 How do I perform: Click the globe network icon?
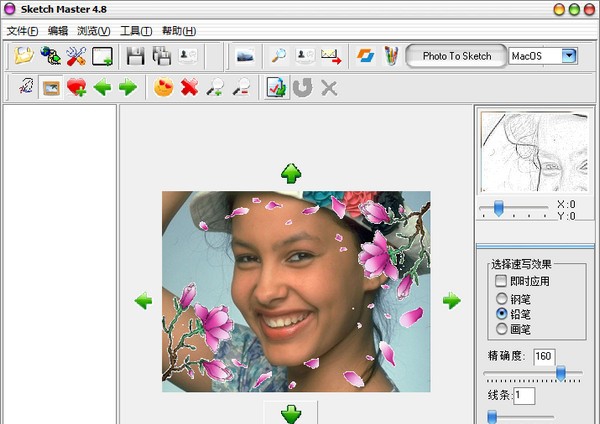[x=51, y=56]
